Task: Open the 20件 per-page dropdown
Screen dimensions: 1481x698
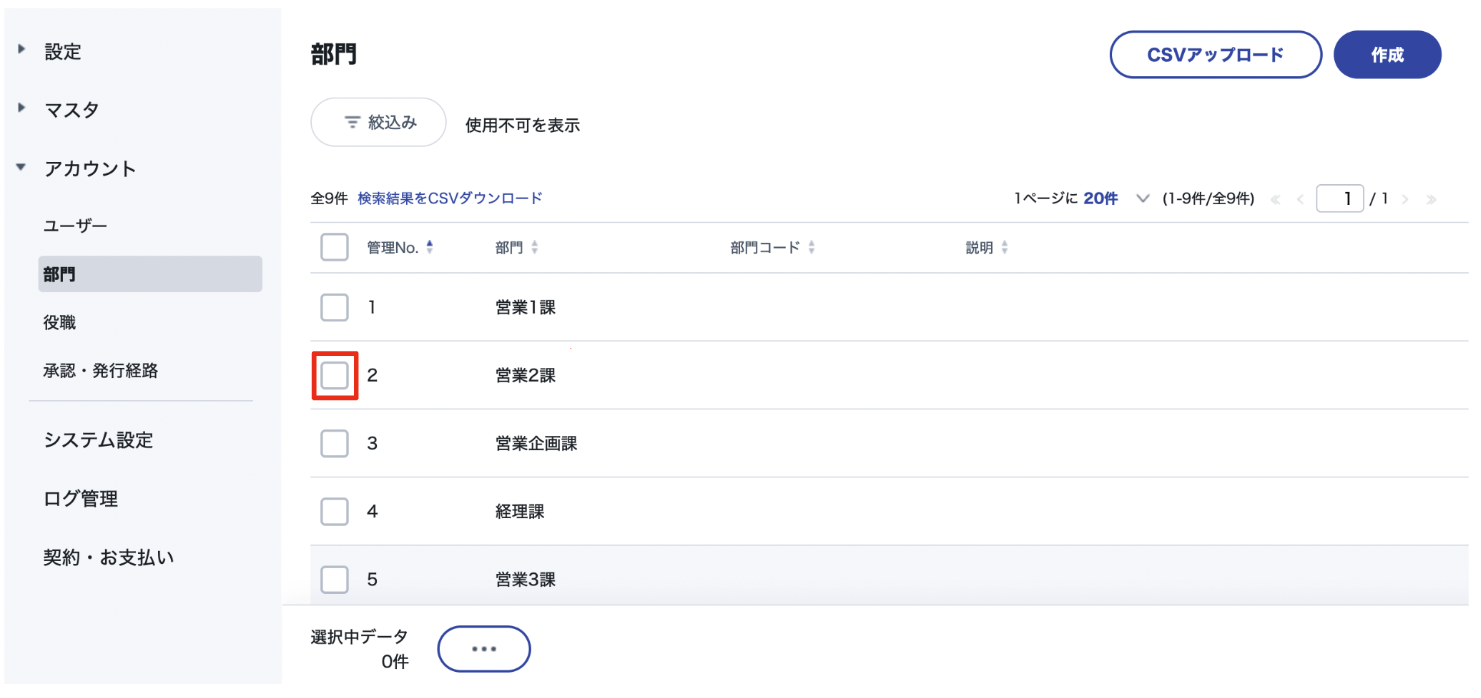Action: [x=1116, y=198]
